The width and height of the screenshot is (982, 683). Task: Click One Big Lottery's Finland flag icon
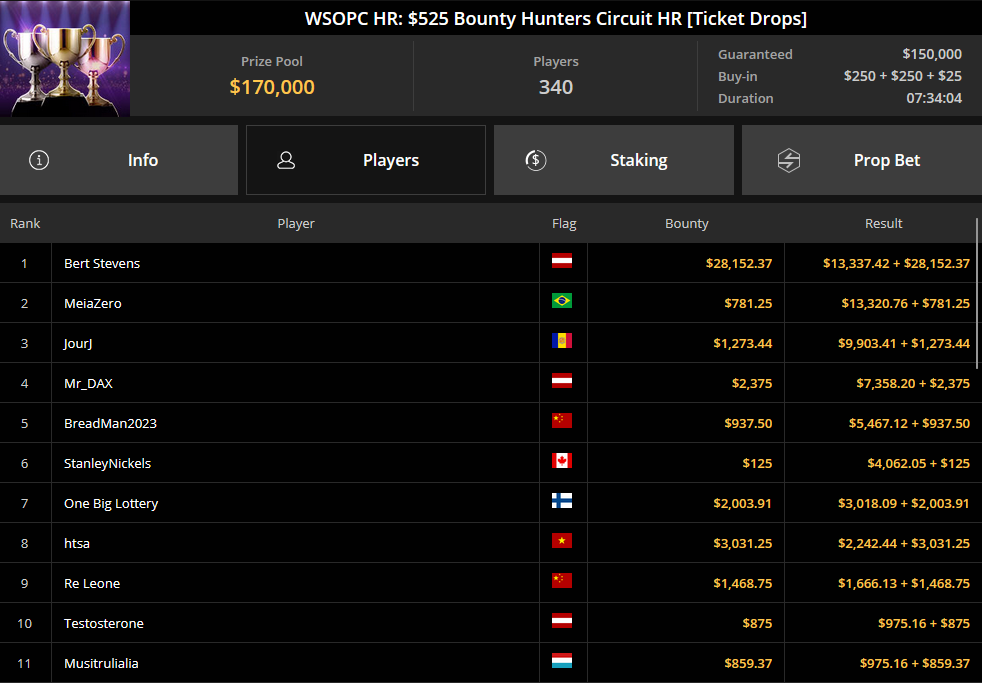(x=562, y=501)
